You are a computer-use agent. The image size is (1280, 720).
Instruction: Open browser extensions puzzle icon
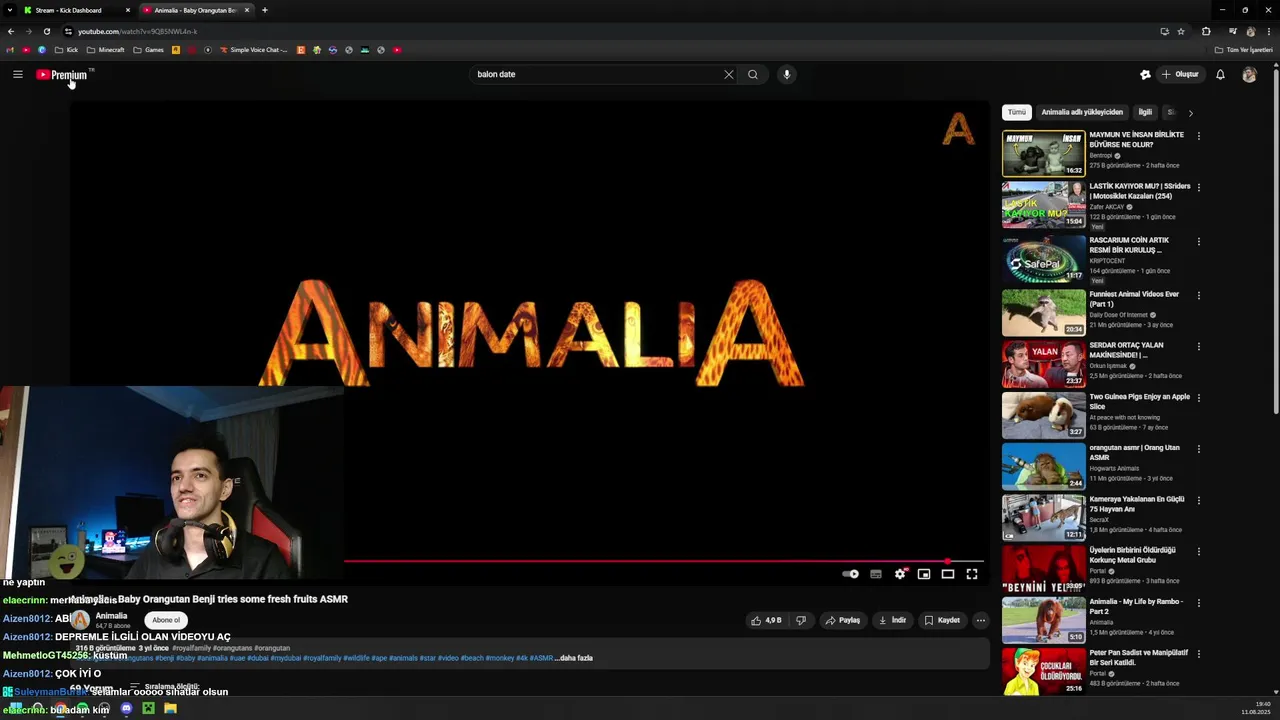click(1206, 31)
